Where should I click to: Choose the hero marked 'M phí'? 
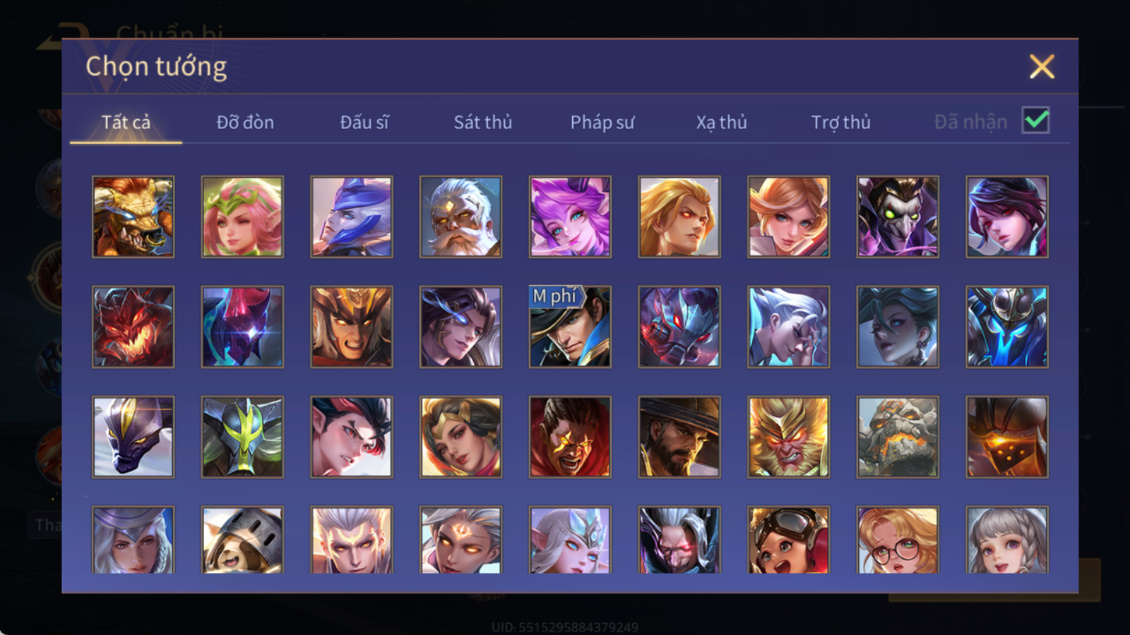570,327
